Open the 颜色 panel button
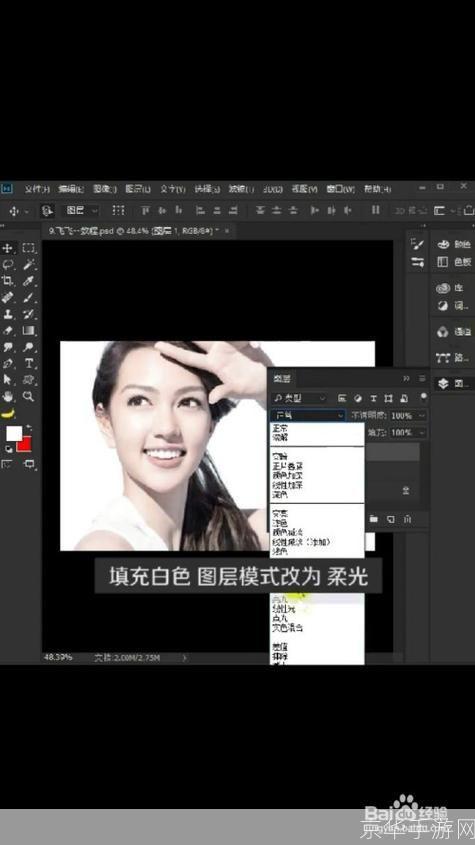Screen dimensions: 475x845 click(x=453, y=244)
